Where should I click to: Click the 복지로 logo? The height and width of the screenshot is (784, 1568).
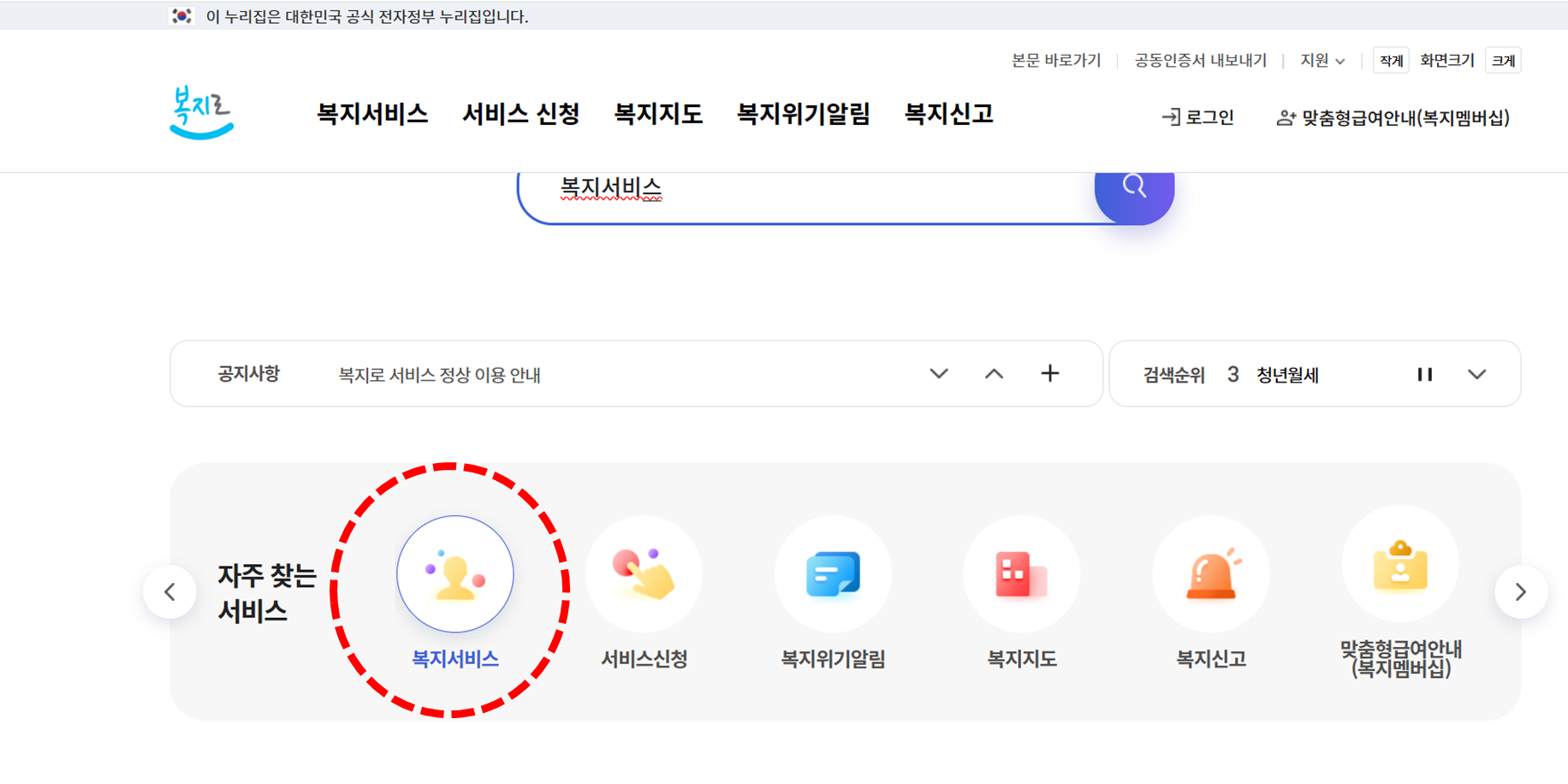click(199, 112)
